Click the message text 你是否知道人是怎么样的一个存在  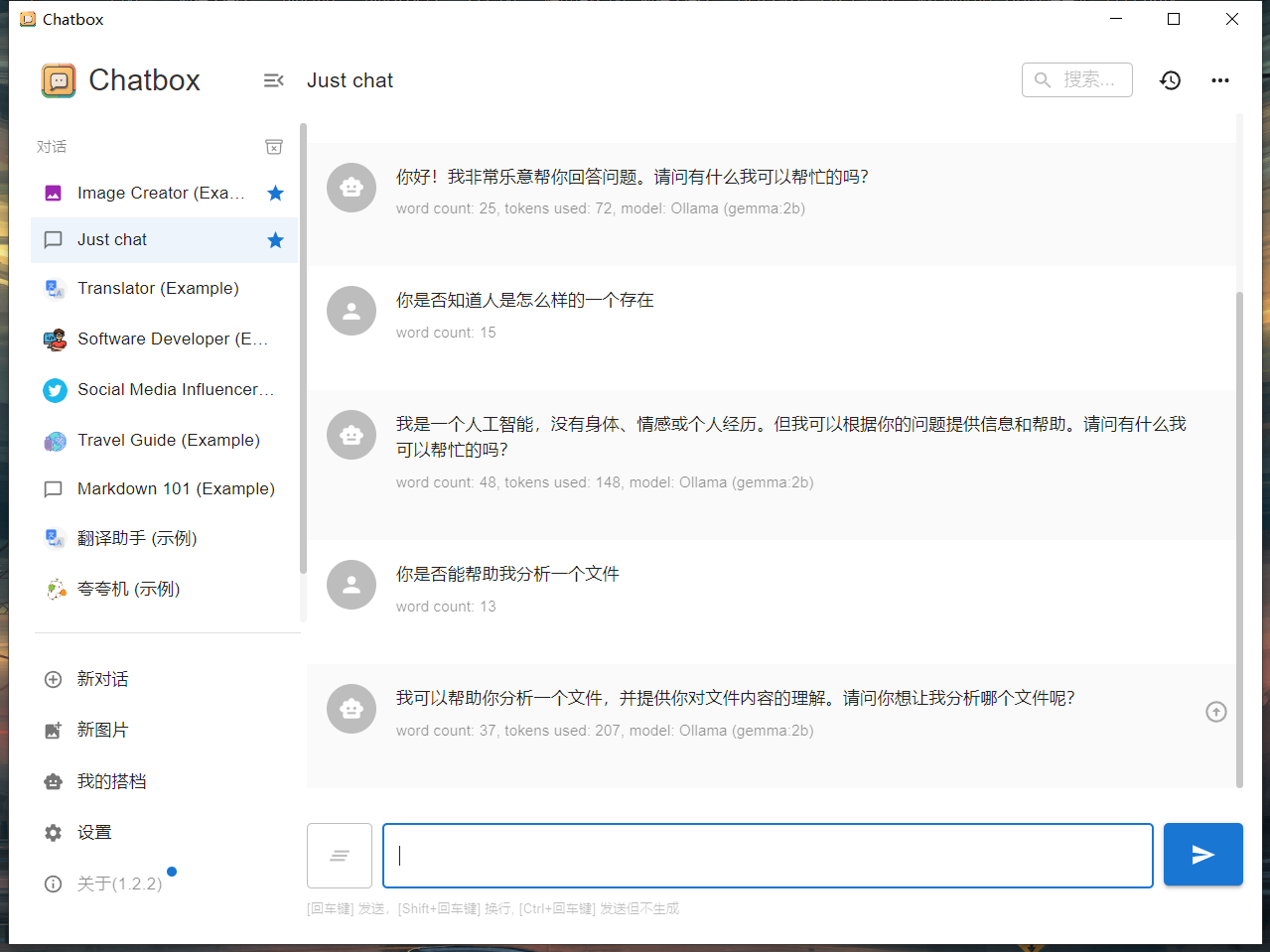525,301
